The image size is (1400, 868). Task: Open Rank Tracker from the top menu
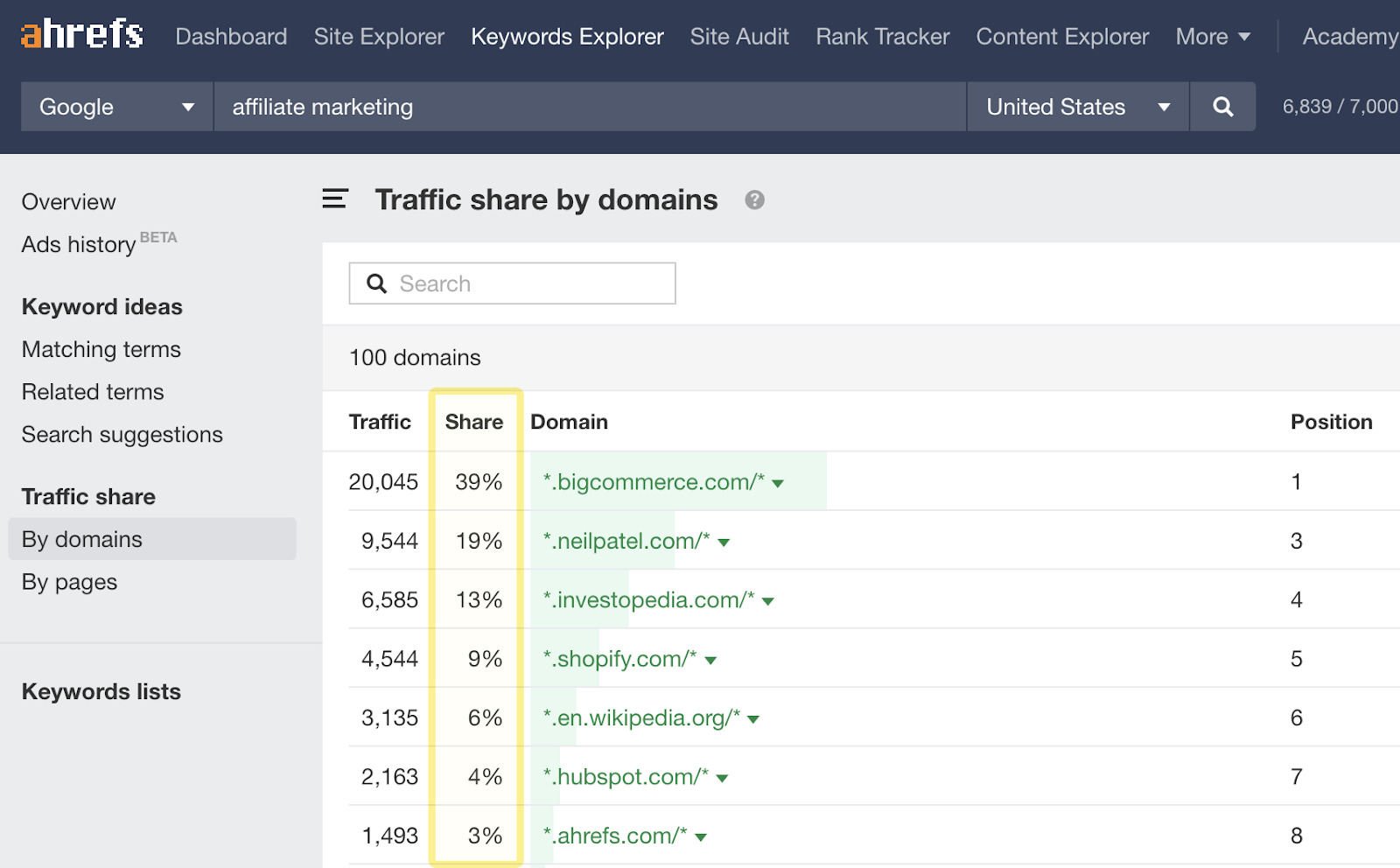(x=881, y=37)
